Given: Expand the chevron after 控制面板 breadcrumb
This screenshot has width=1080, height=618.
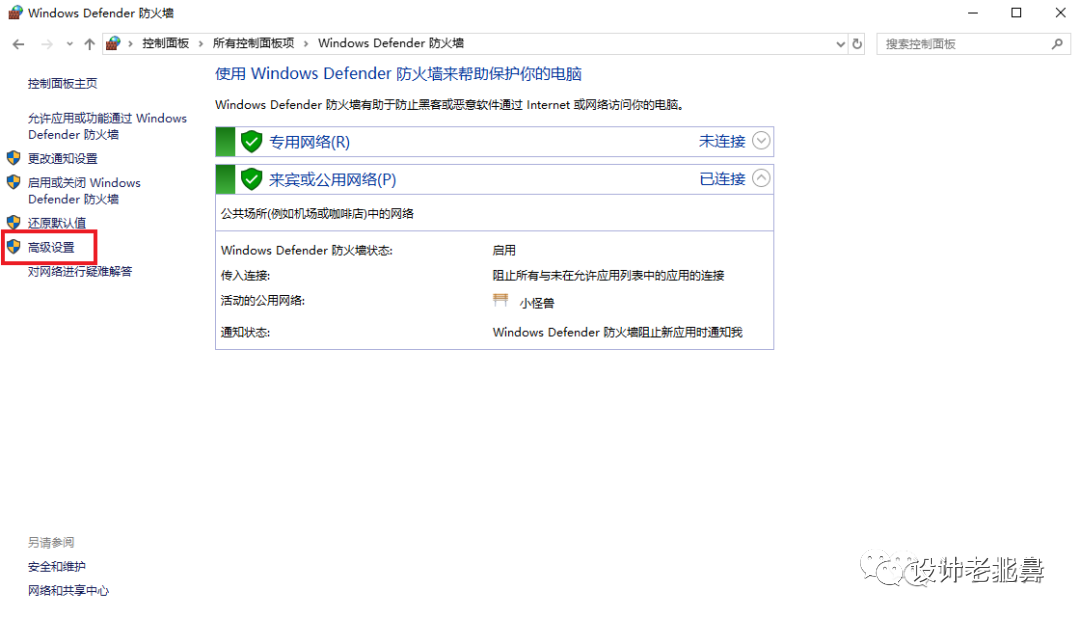Looking at the screenshot, I should click(200, 44).
